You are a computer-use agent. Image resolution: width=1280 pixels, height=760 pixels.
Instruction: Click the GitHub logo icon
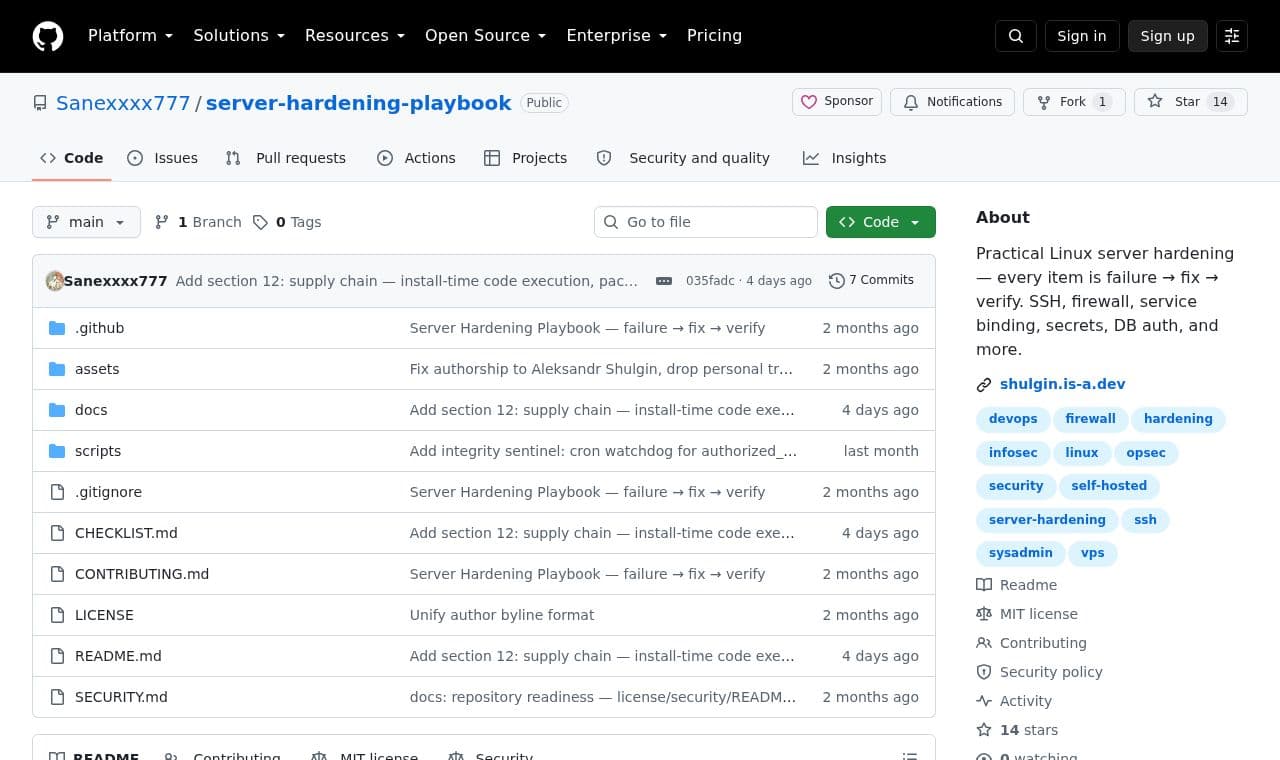[48, 36]
